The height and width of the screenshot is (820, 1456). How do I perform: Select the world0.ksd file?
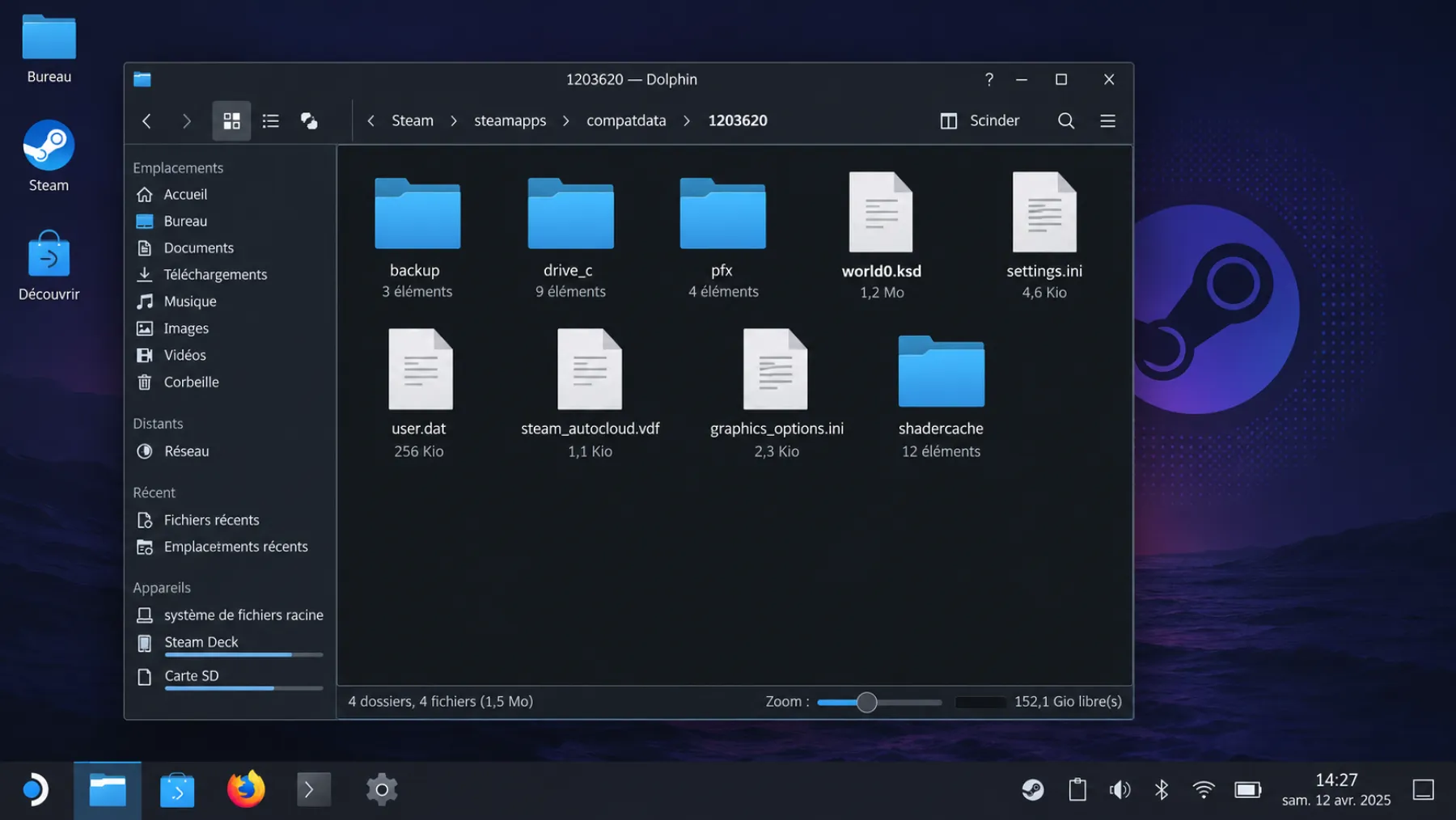(881, 235)
